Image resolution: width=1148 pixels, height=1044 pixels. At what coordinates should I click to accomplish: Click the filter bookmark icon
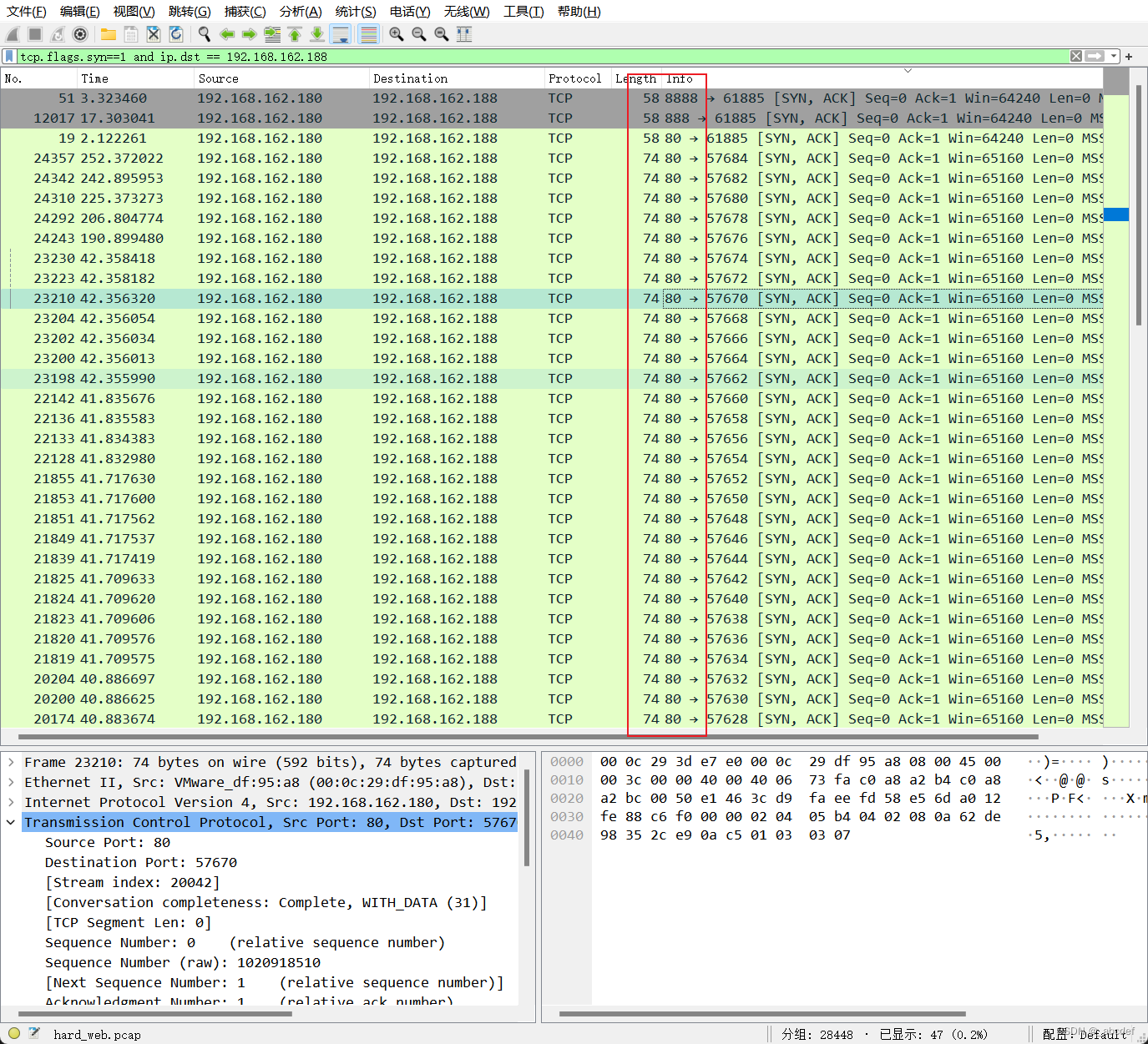tap(9, 57)
